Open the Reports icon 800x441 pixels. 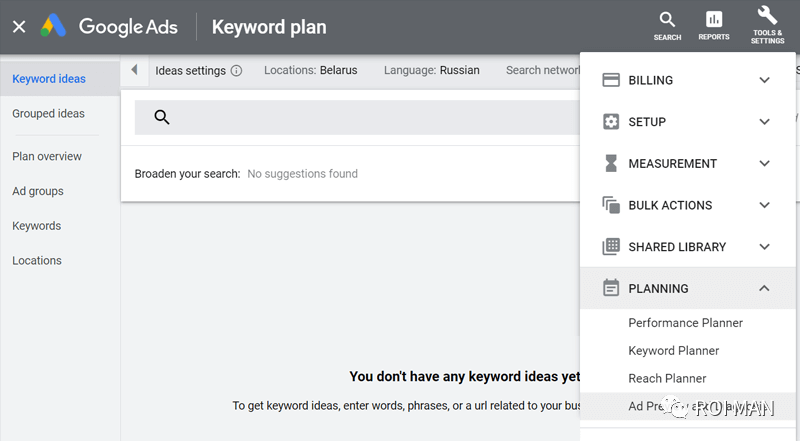714,26
